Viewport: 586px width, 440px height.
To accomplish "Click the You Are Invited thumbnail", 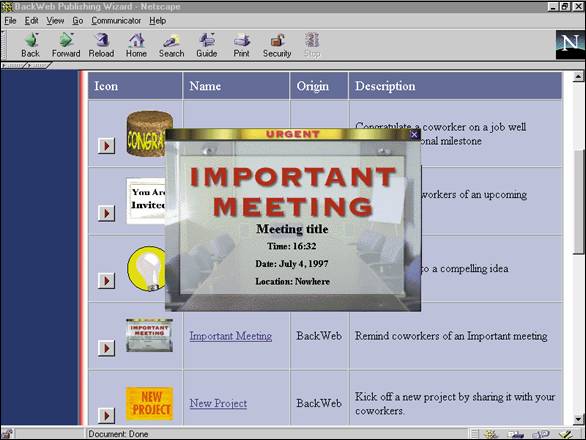I will pos(146,201).
